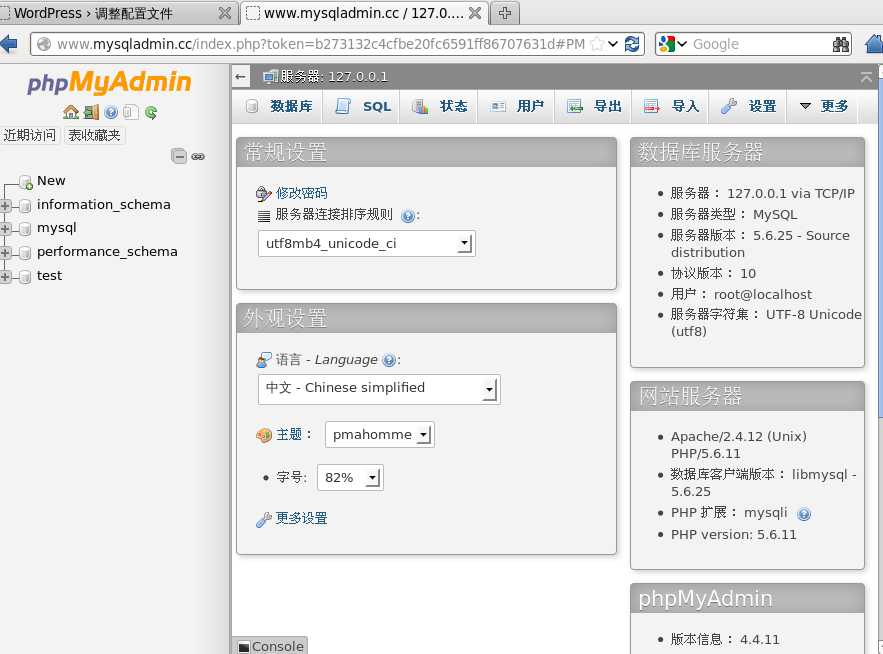Click the test database cylinder icon
The width and height of the screenshot is (883, 654).
(25, 277)
